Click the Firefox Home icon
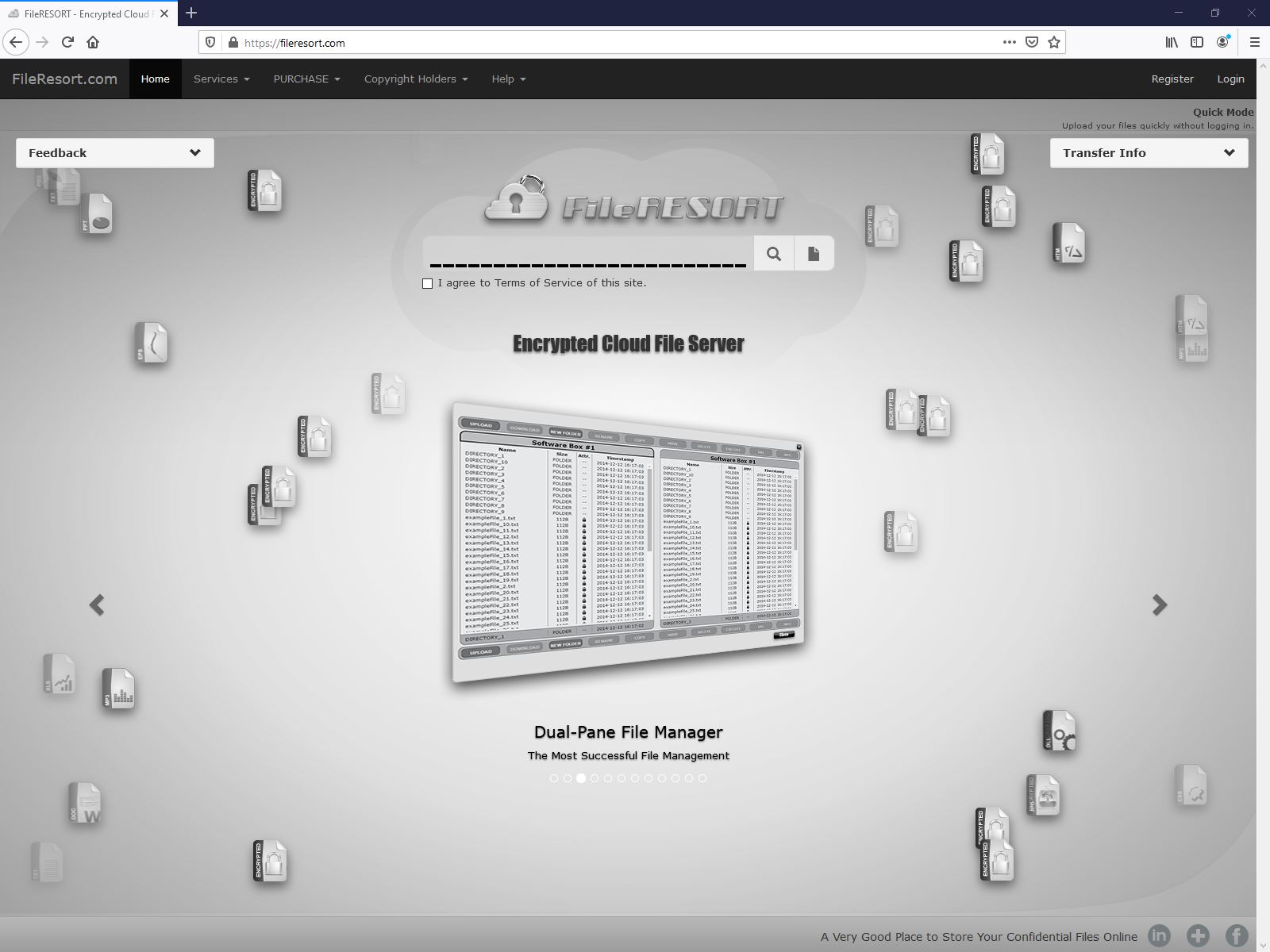 [x=93, y=42]
